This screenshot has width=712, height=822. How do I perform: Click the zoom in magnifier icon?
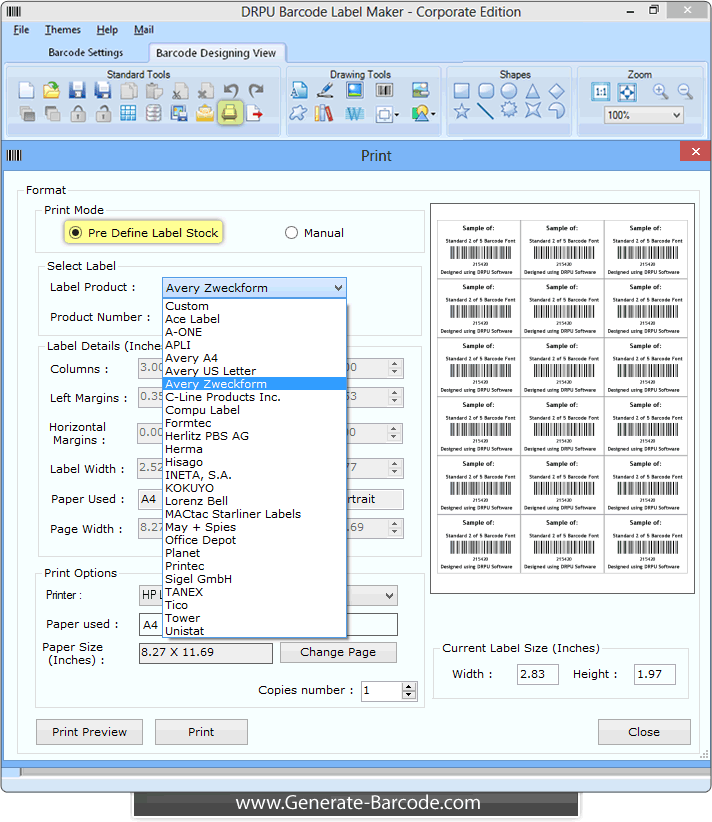[660, 91]
